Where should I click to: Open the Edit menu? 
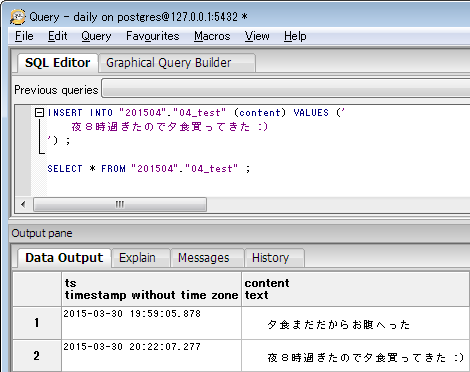tap(57, 36)
